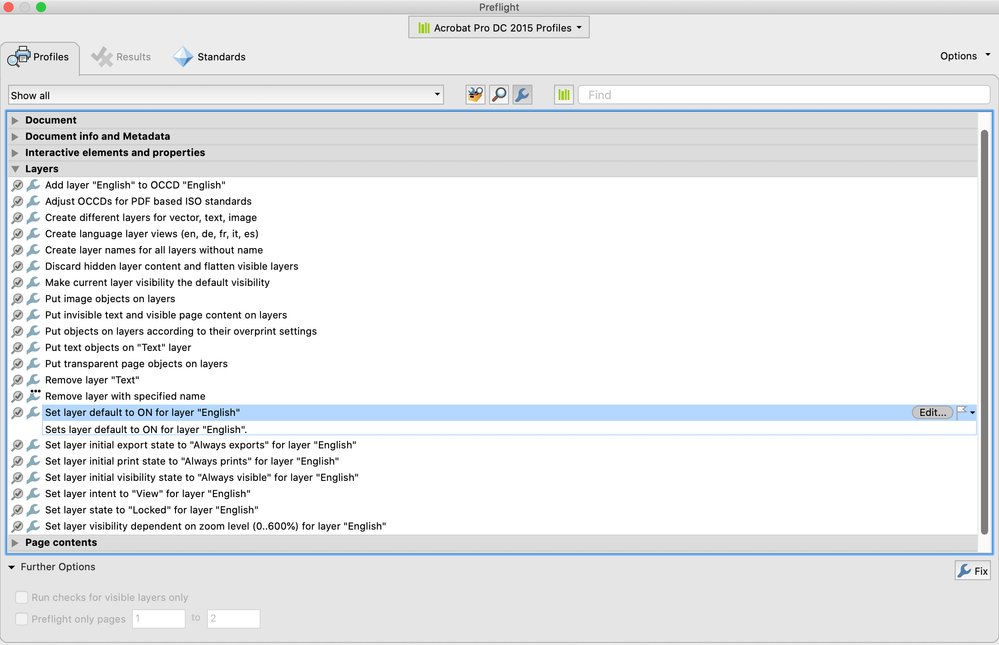
Task: Click wrench icon for Discard hidden layer content
Action: (x=33, y=266)
